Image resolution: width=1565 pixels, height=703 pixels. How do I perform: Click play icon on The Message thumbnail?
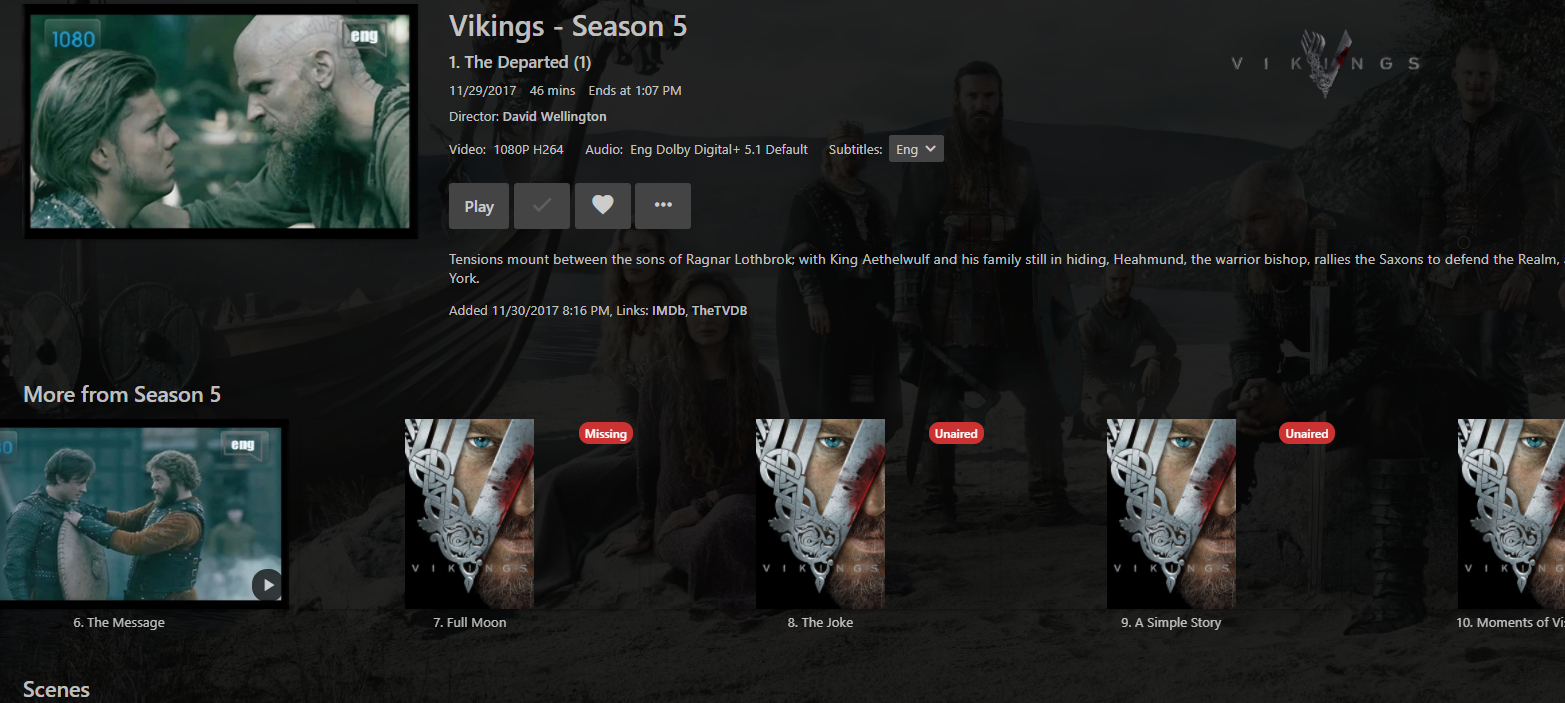coord(267,584)
